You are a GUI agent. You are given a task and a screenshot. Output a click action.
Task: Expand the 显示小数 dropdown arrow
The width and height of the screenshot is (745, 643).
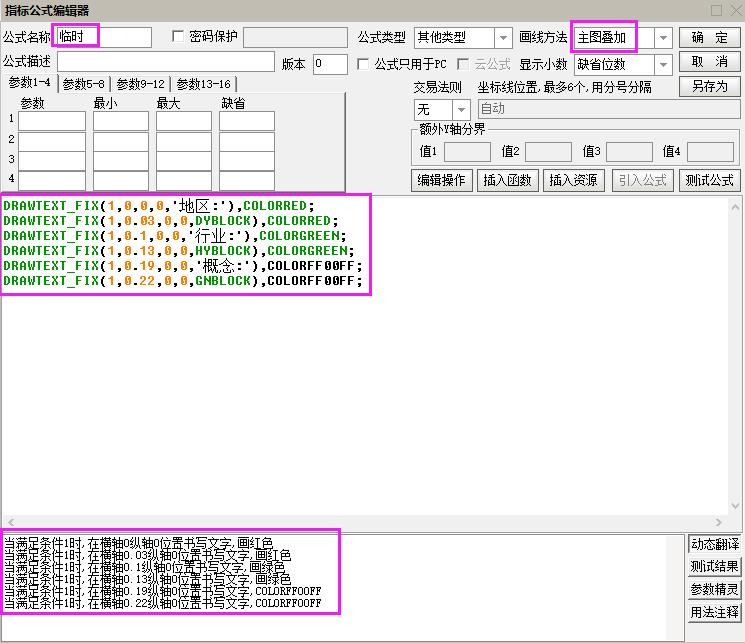coord(663,65)
